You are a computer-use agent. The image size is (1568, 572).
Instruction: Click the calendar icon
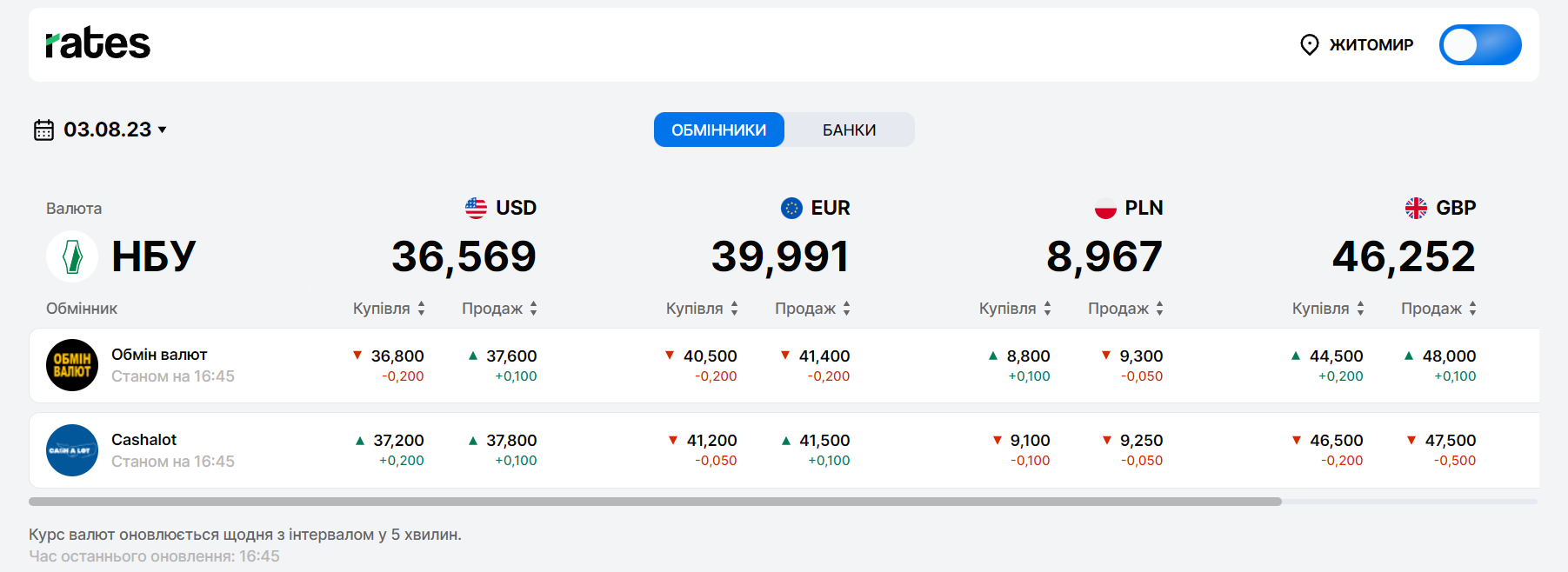click(43, 130)
